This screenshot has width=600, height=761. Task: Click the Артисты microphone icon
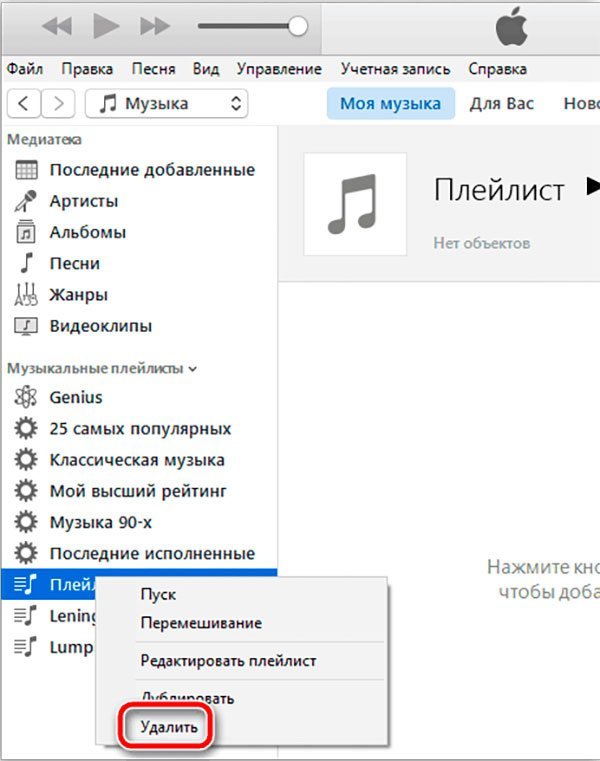tap(25, 201)
